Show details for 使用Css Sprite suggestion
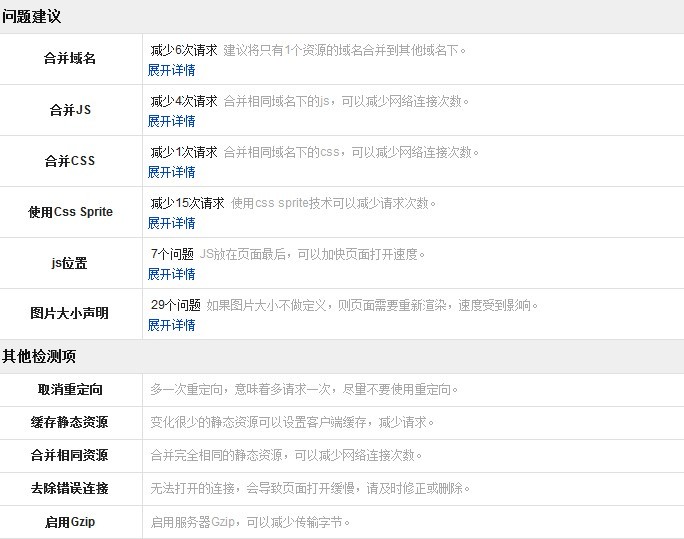This screenshot has height=539, width=684. 171,223
